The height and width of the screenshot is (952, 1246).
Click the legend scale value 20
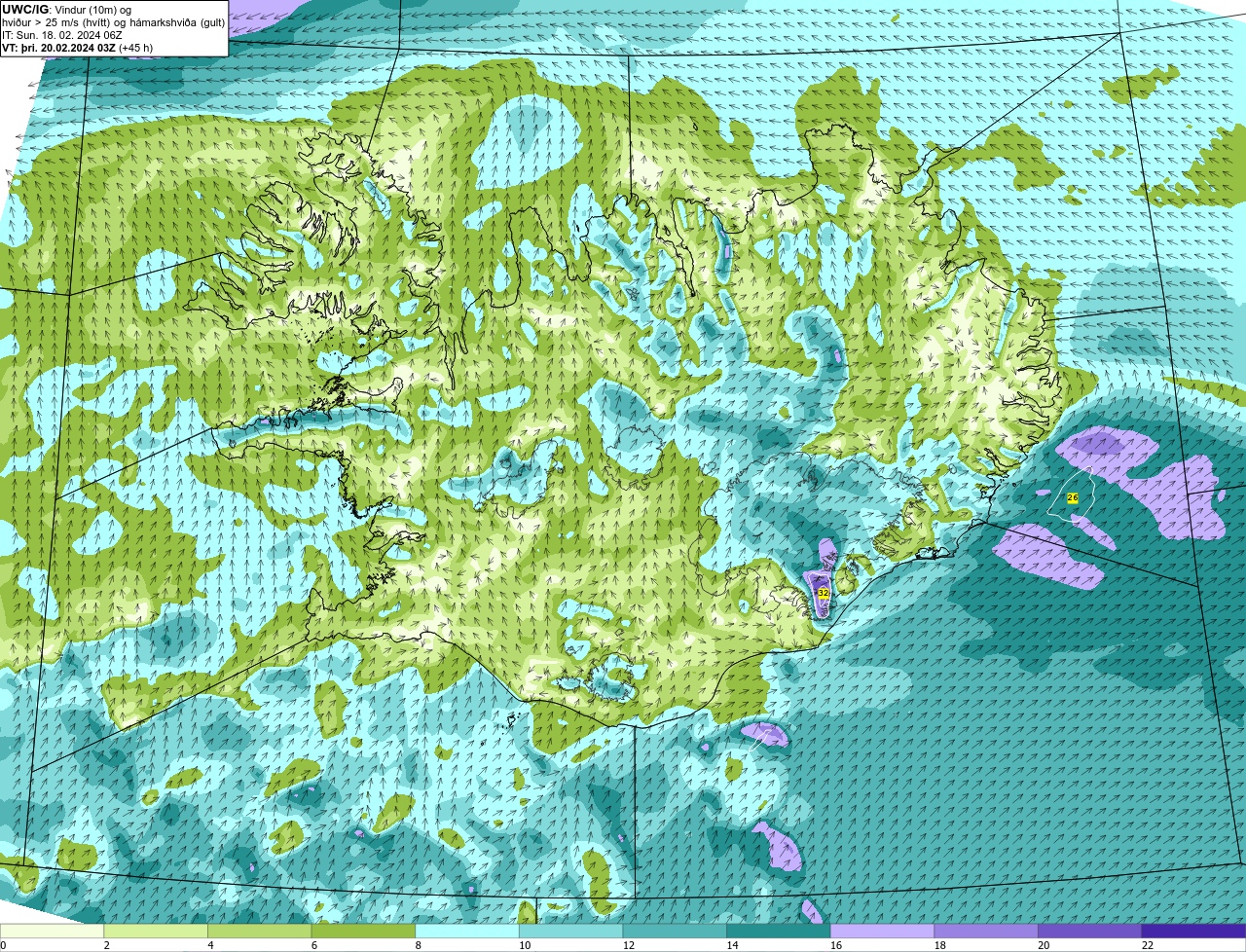point(1044,945)
